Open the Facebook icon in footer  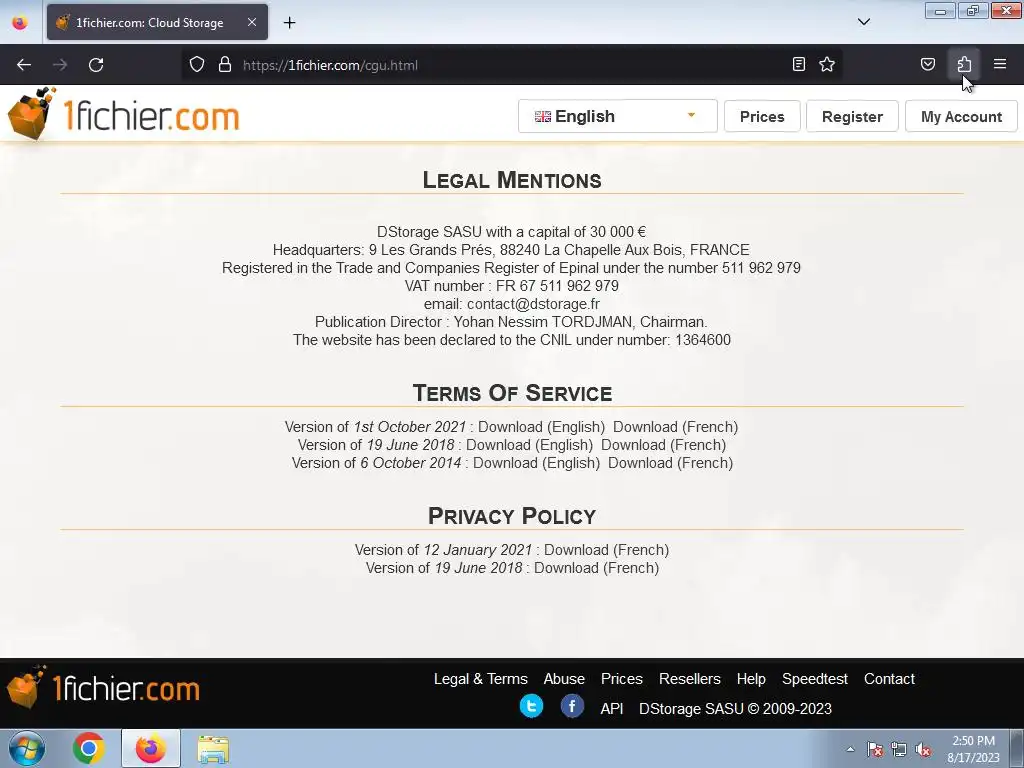point(572,707)
